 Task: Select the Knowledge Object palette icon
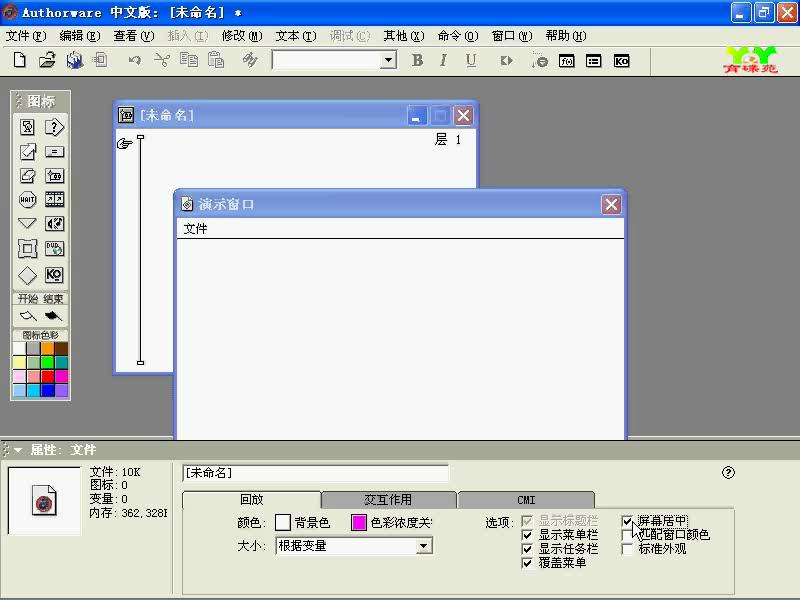point(54,275)
